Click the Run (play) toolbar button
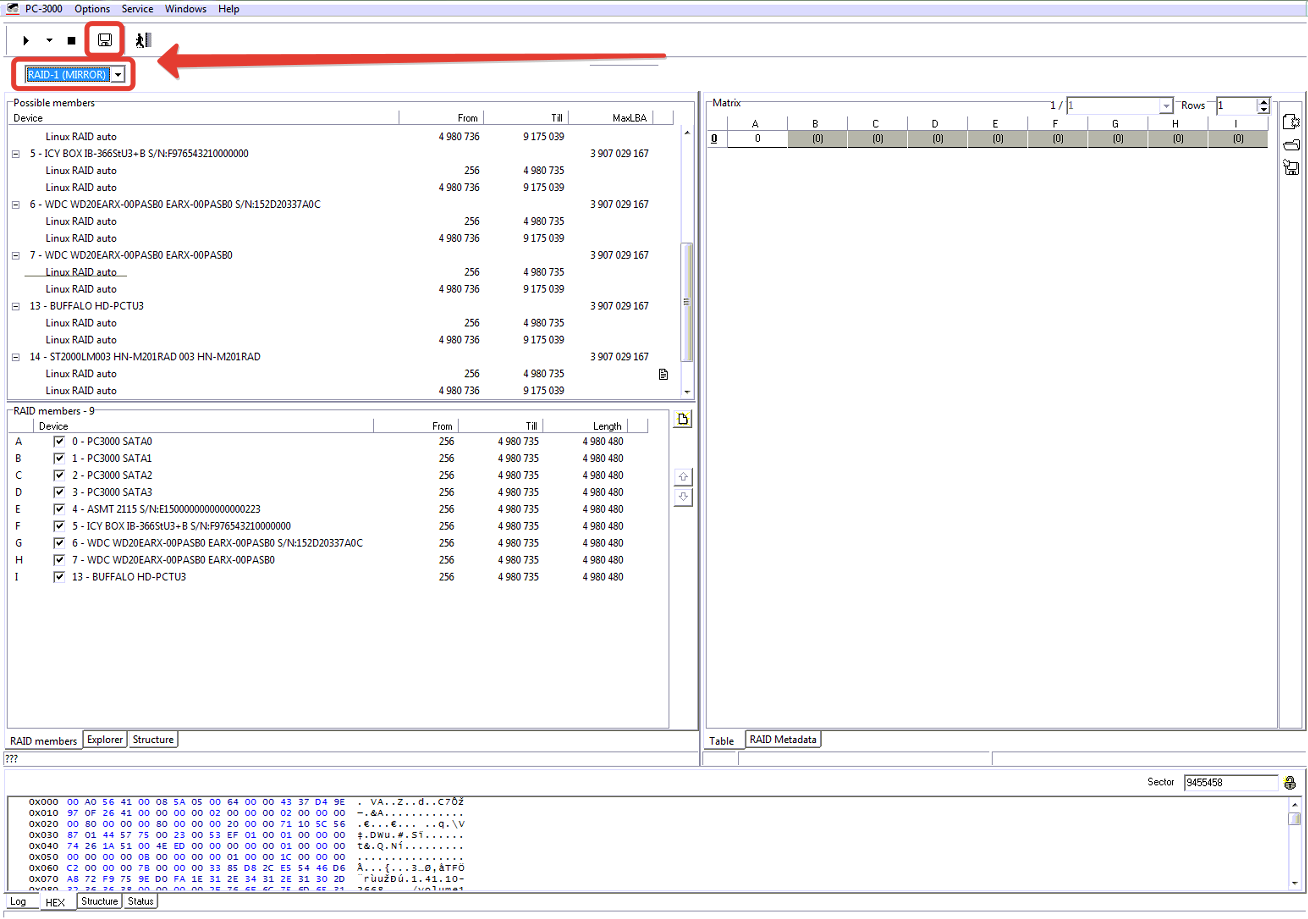 (26, 41)
